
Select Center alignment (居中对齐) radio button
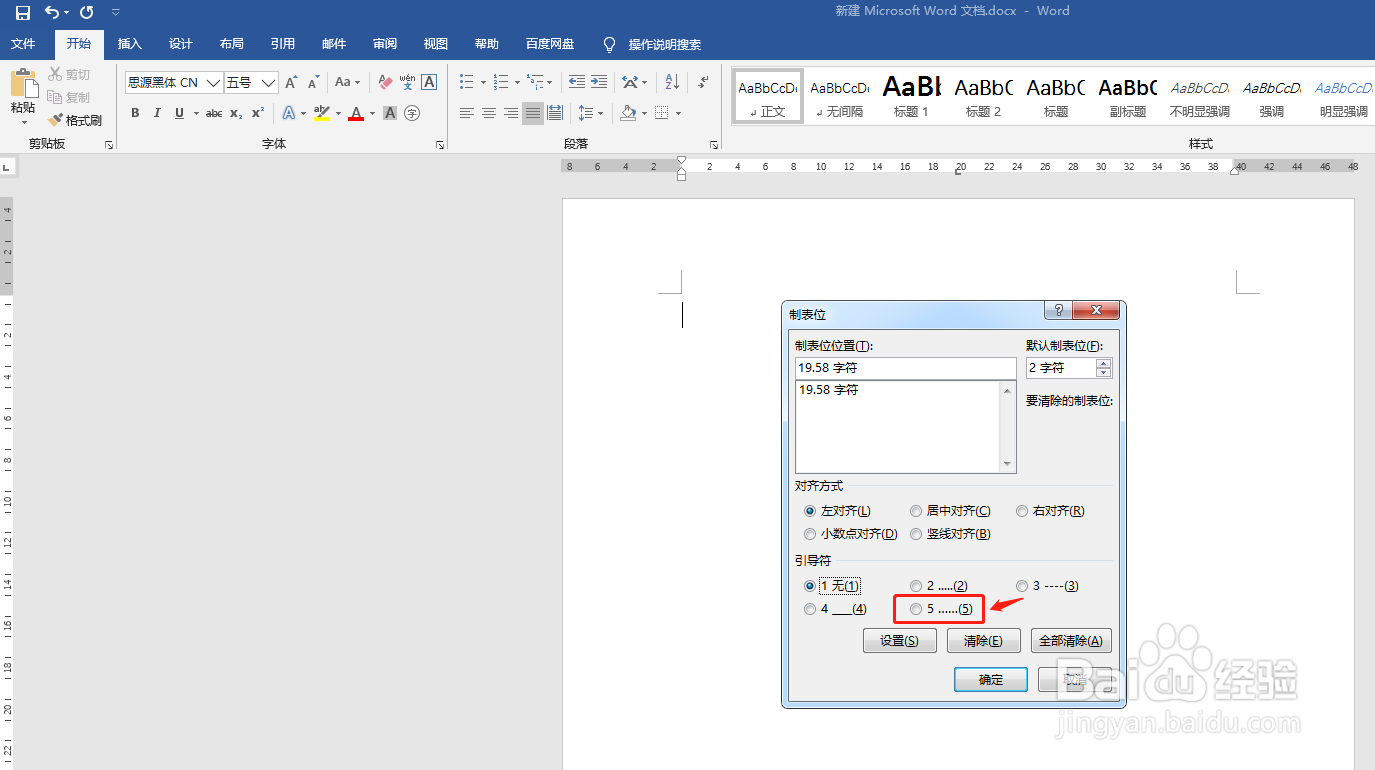[x=916, y=511]
